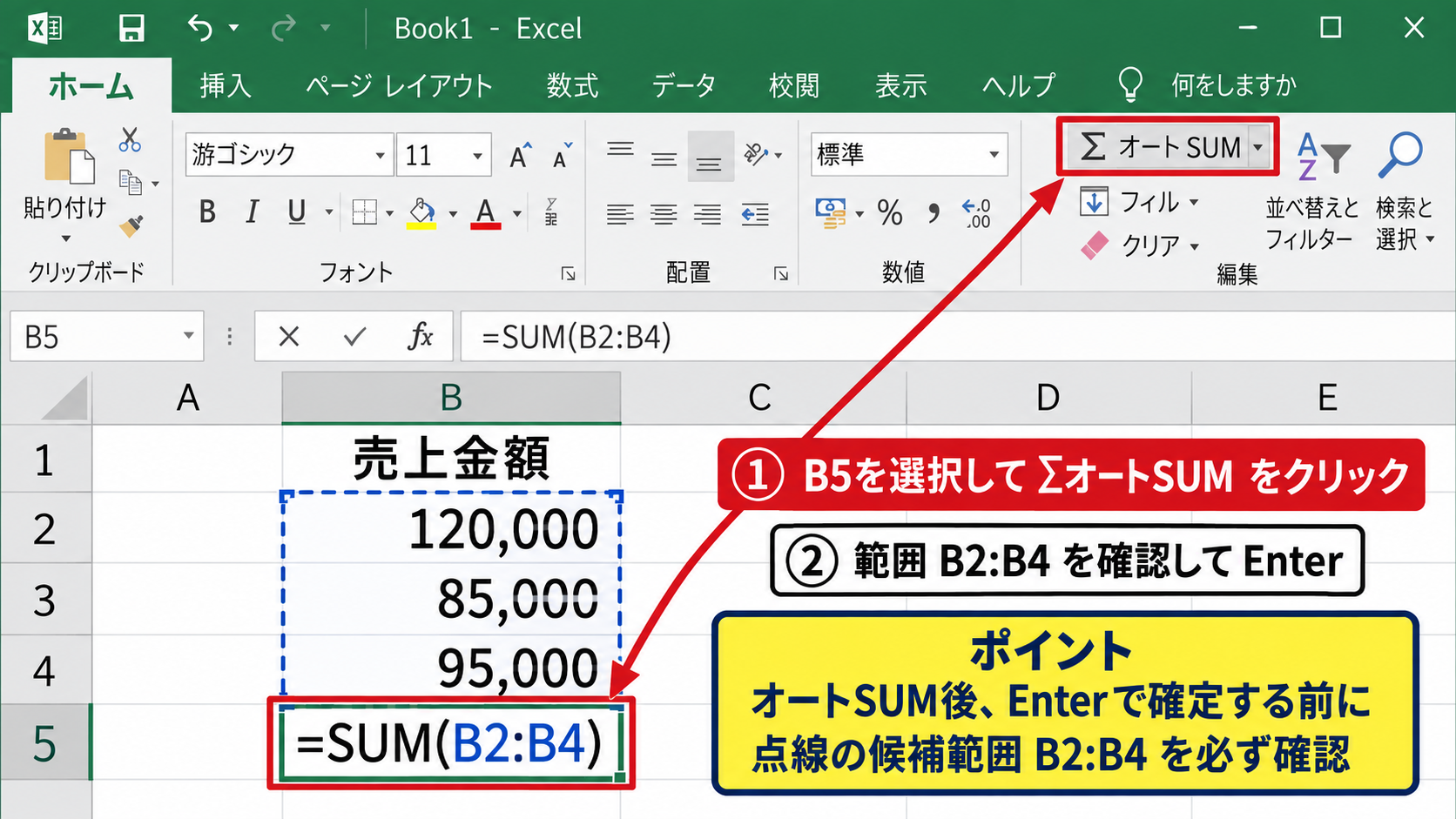The width and height of the screenshot is (1456, 819).
Task: Open the Name Box dropdown arrow
Action: [x=188, y=336]
